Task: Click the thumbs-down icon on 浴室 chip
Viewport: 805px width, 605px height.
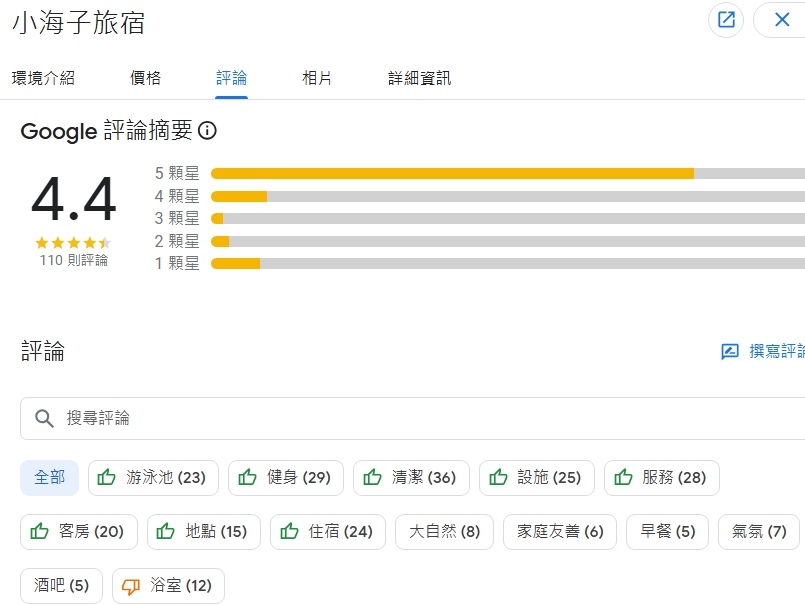Action: 131,586
